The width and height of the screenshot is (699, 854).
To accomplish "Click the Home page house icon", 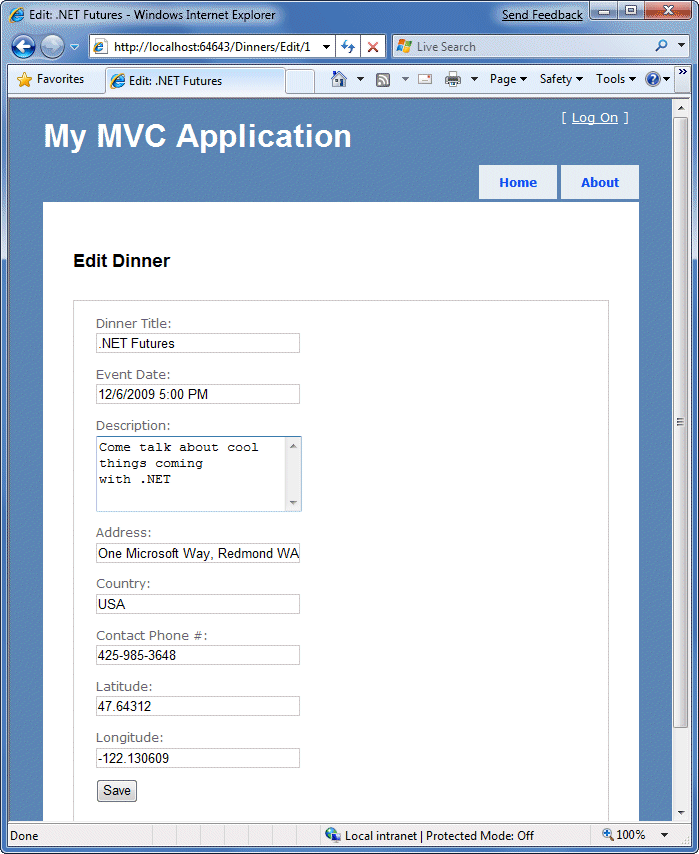I will tap(339, 80).
